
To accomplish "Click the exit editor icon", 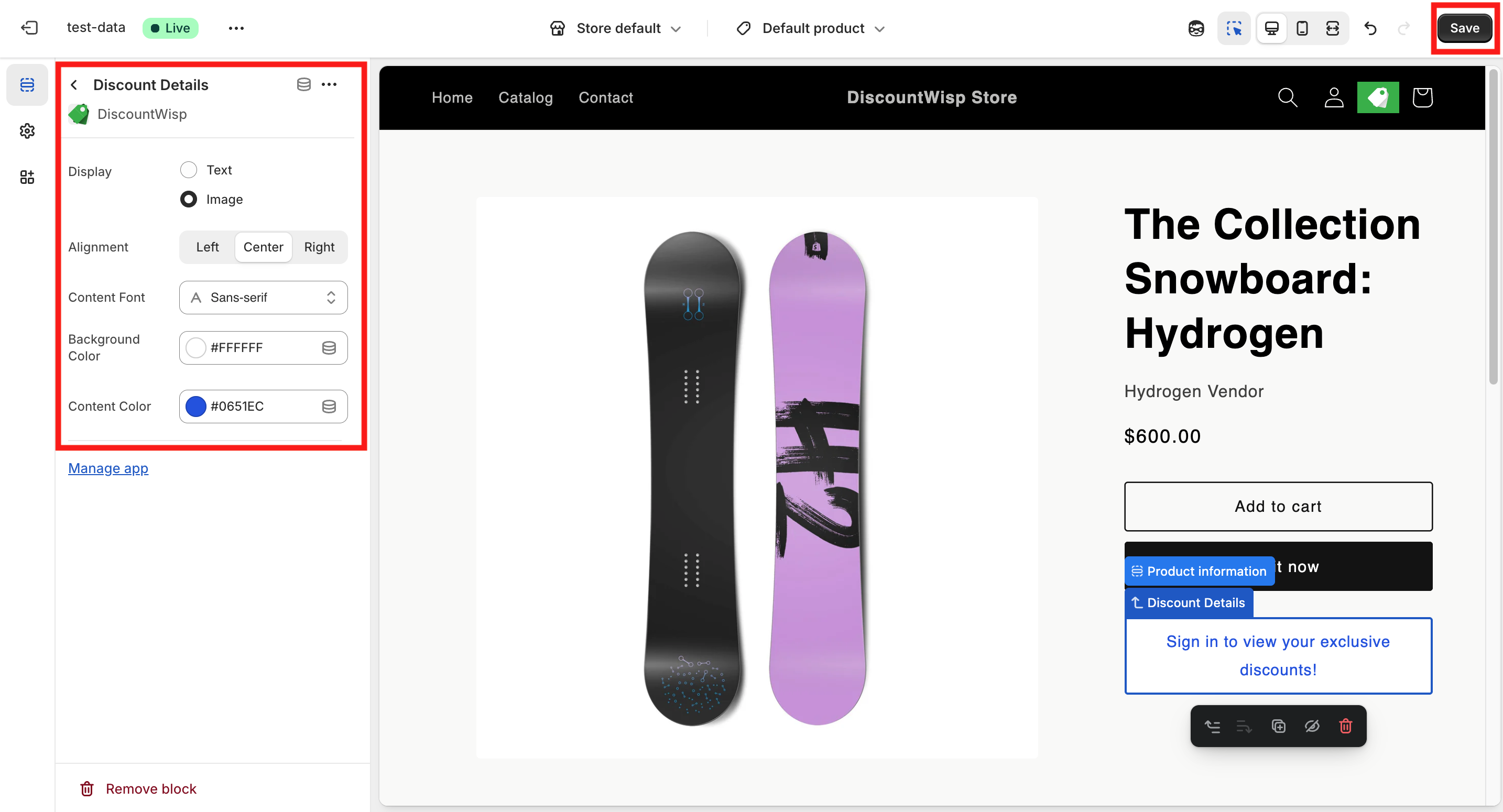I will point(29,28).
